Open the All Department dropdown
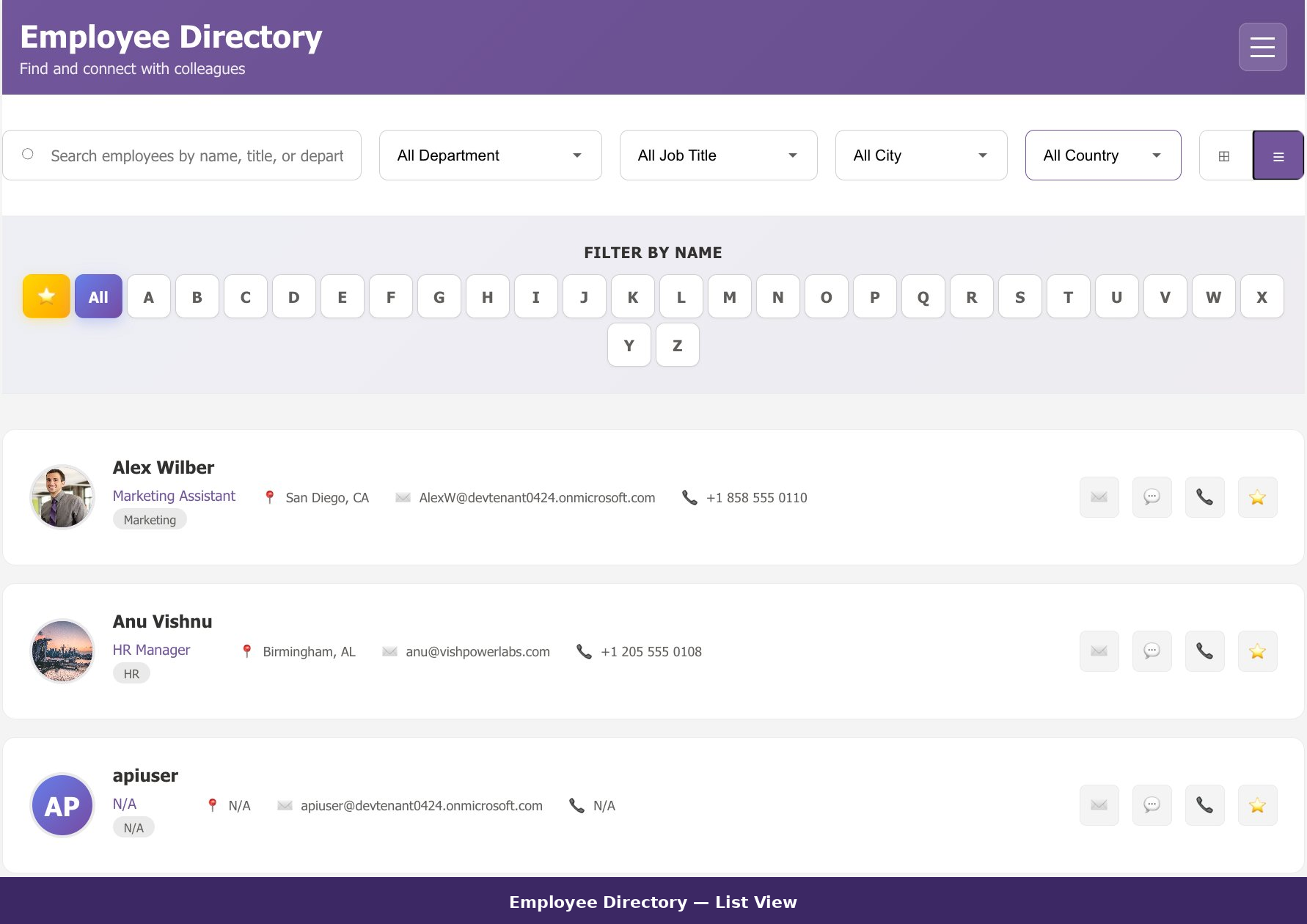1307x924 pixels. pos(491,155)
